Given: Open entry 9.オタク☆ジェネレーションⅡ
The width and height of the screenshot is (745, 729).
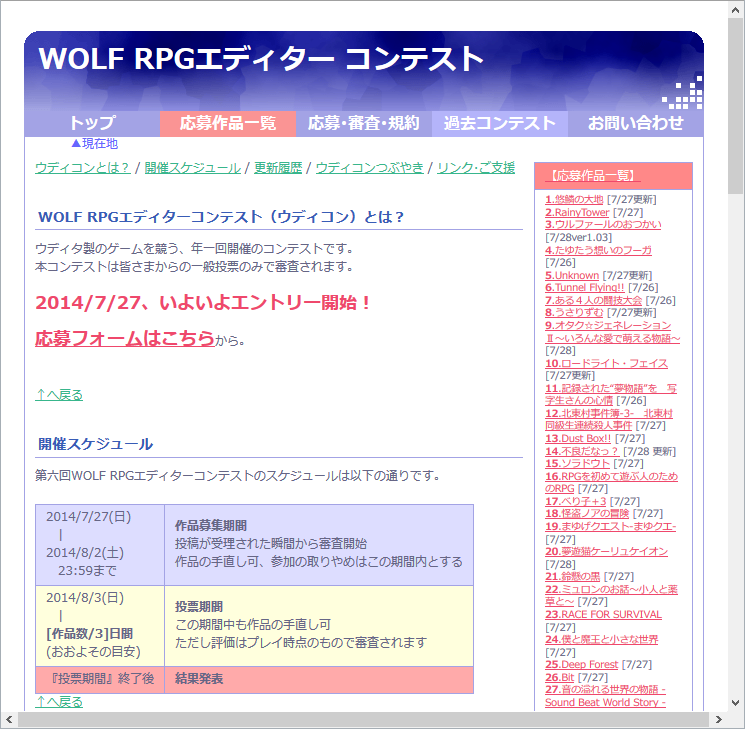Looking at the screenshot, I should coord(612,332).
